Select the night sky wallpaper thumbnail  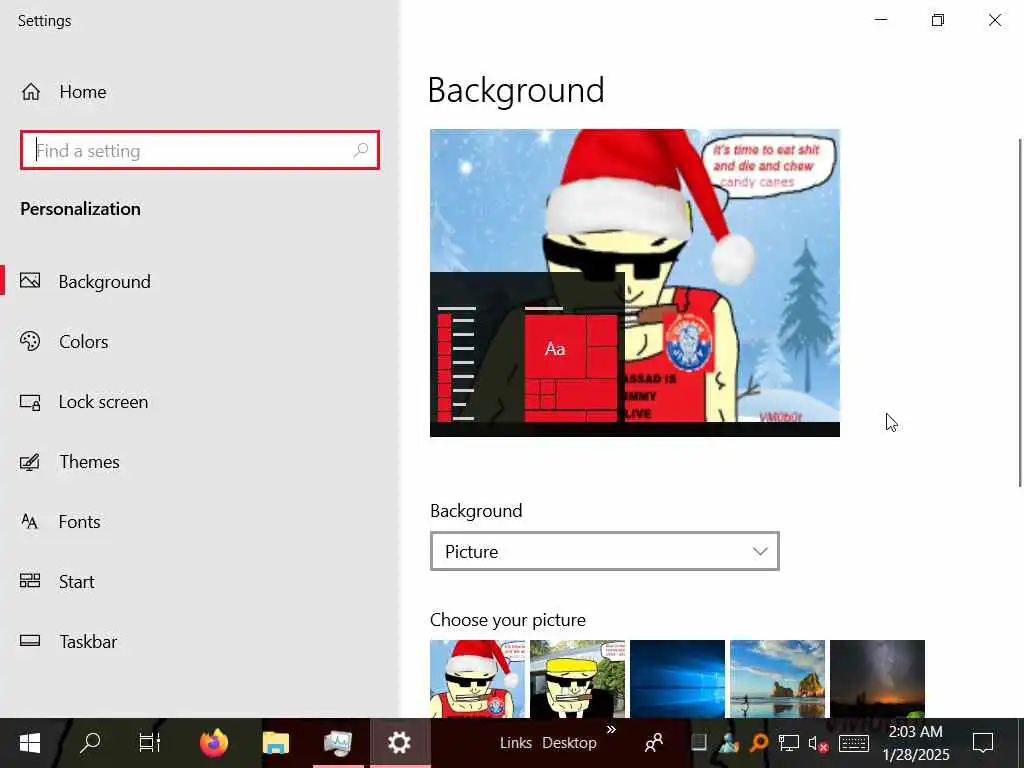pyautogui.click(x=877, y=679)
